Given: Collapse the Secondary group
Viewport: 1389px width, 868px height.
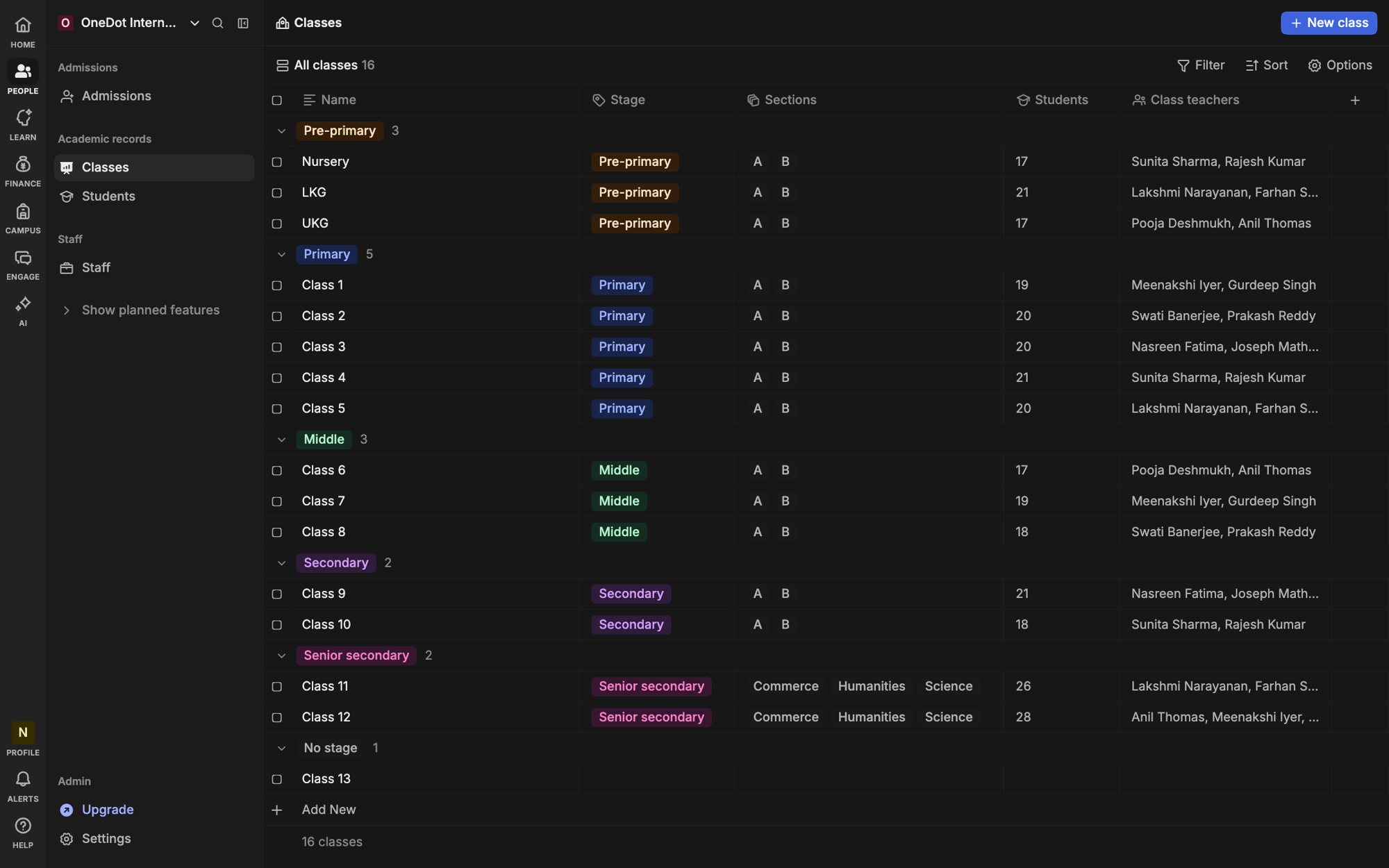Looking at the screenshot, I should (281, 563).
